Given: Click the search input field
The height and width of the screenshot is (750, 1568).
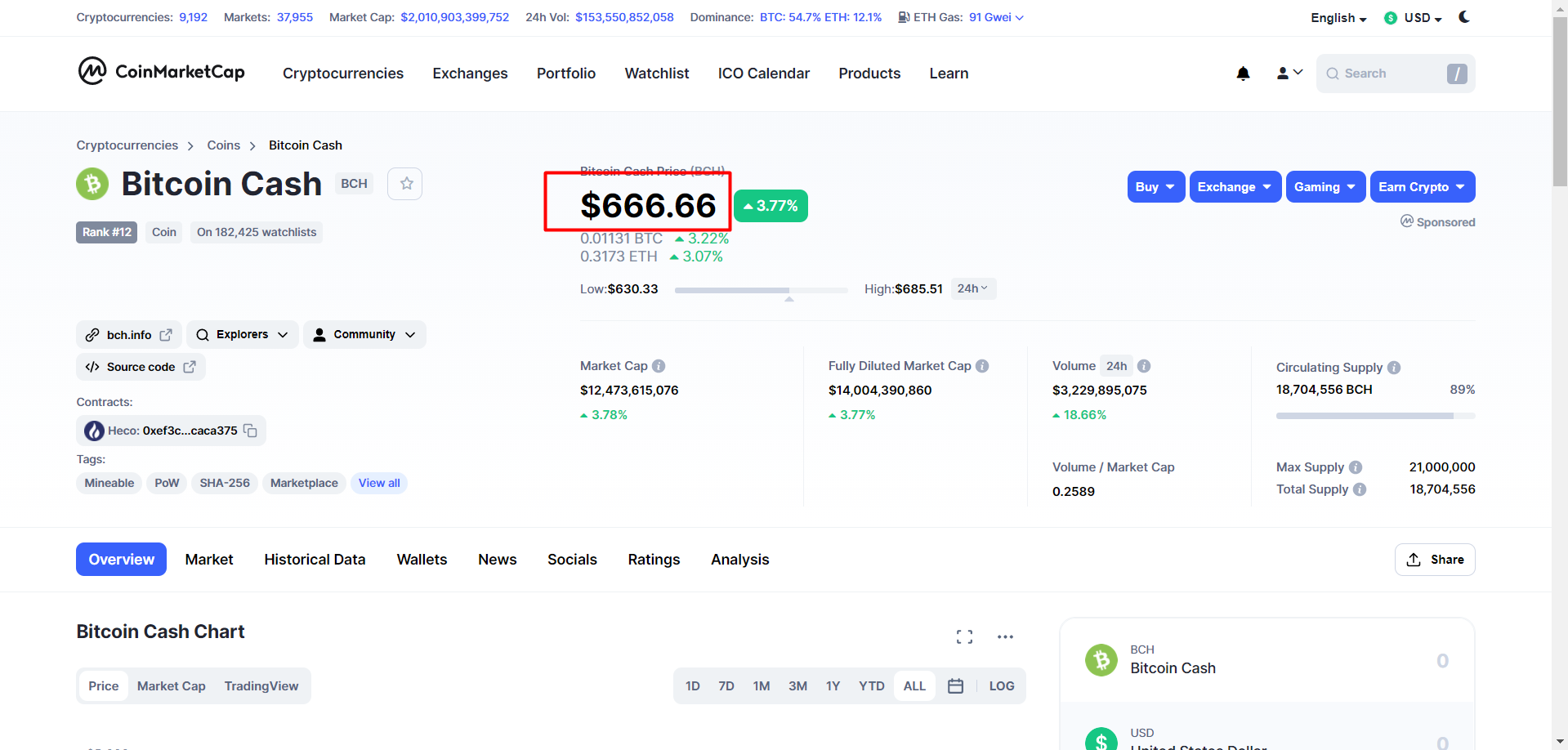Looking at the screenshot, I should [x=1396, y=74].
